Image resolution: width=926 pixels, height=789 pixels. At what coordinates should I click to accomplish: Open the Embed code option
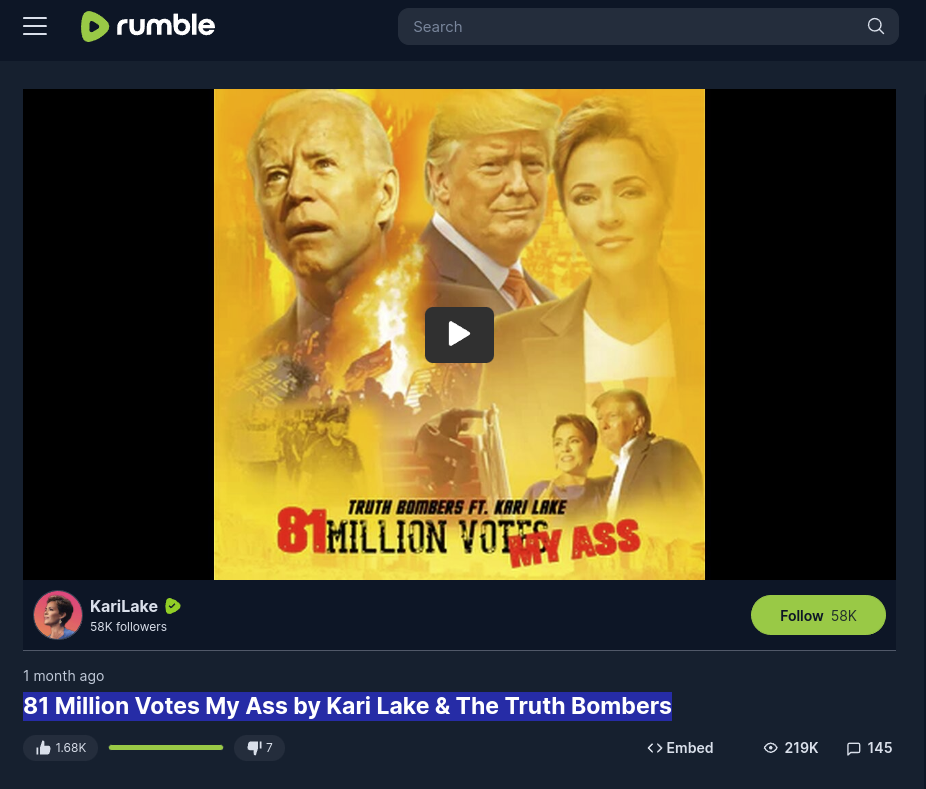click(680, 748)
